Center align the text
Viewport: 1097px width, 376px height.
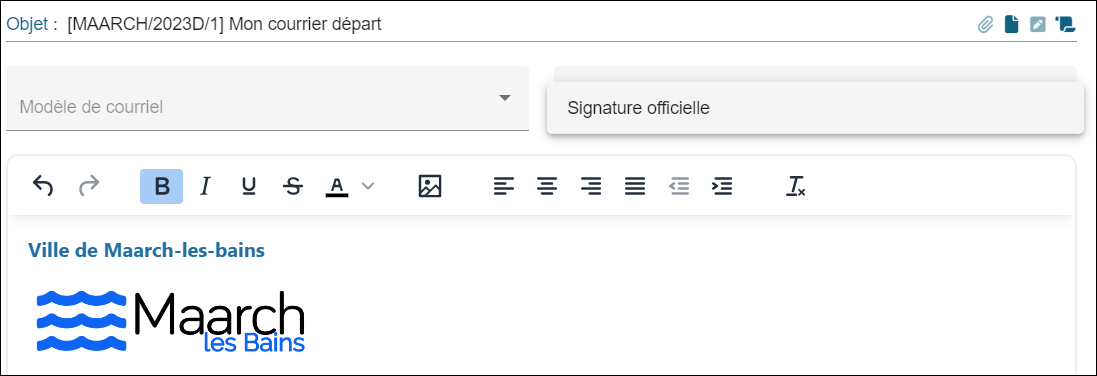[547, 186]
